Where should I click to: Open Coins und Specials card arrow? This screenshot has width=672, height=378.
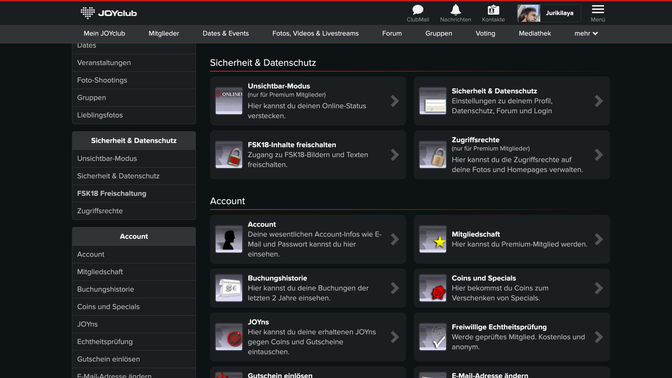(x=599, y=288)
